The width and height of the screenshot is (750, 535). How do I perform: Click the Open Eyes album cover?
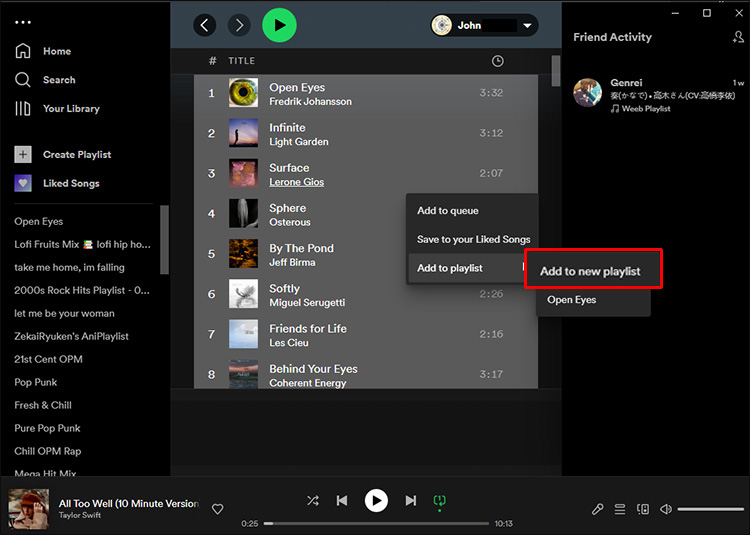click(243, 92)
